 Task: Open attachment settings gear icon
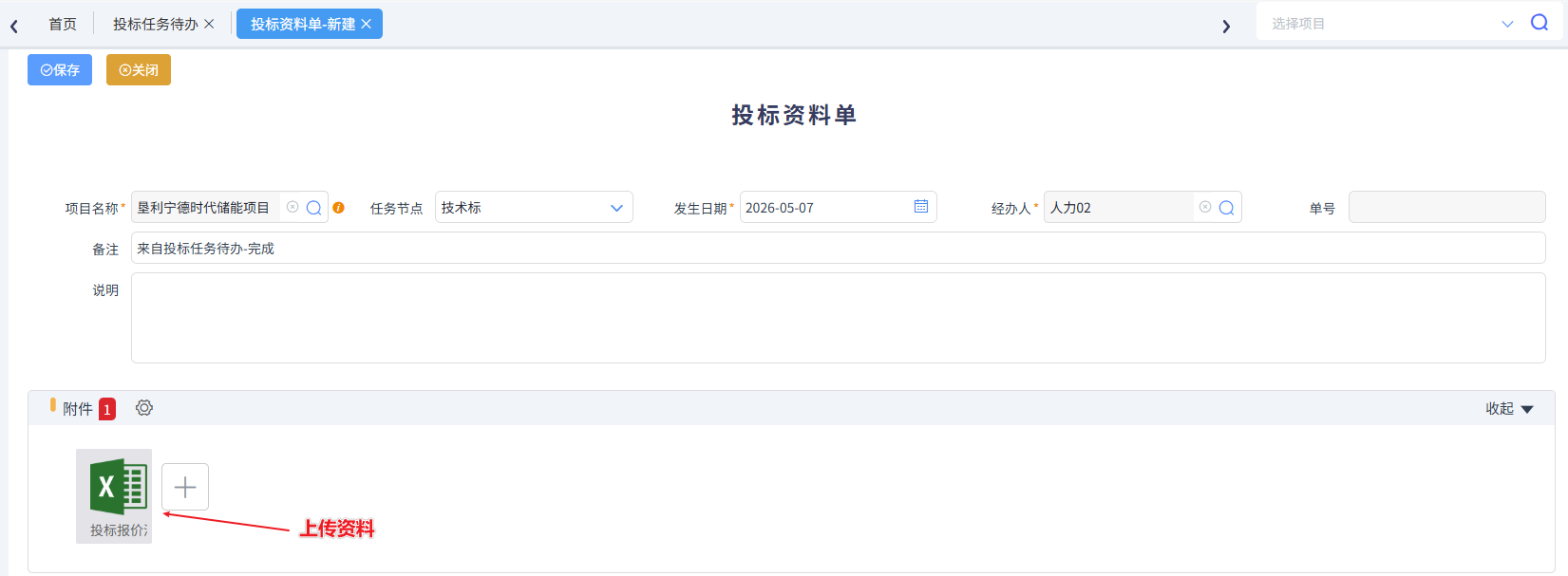coord(144,408)
